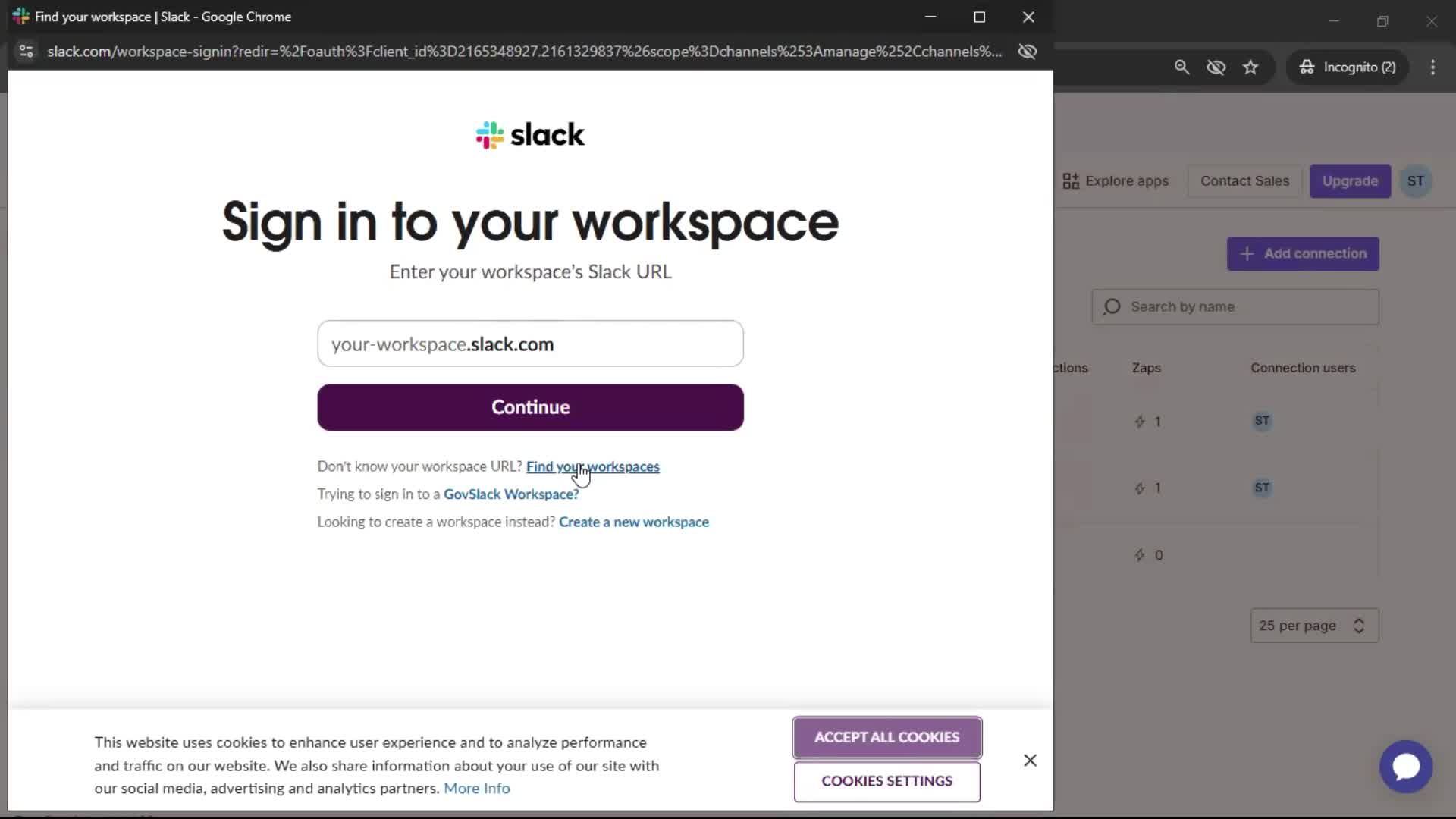Screen dimensions: 1456x819
Task: Dismiss the cookie banner with X
Action: (x=1030, y=760)
